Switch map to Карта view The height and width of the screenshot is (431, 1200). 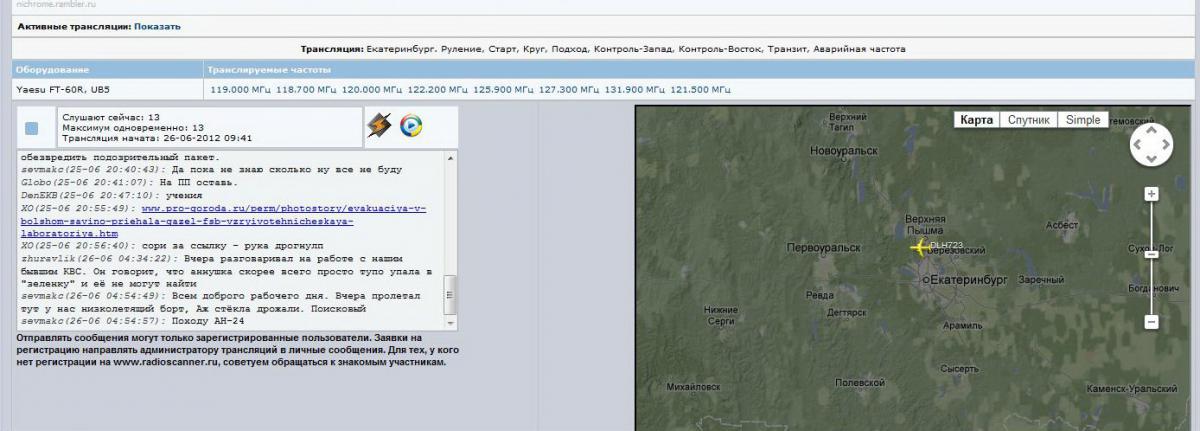[976, 120]
